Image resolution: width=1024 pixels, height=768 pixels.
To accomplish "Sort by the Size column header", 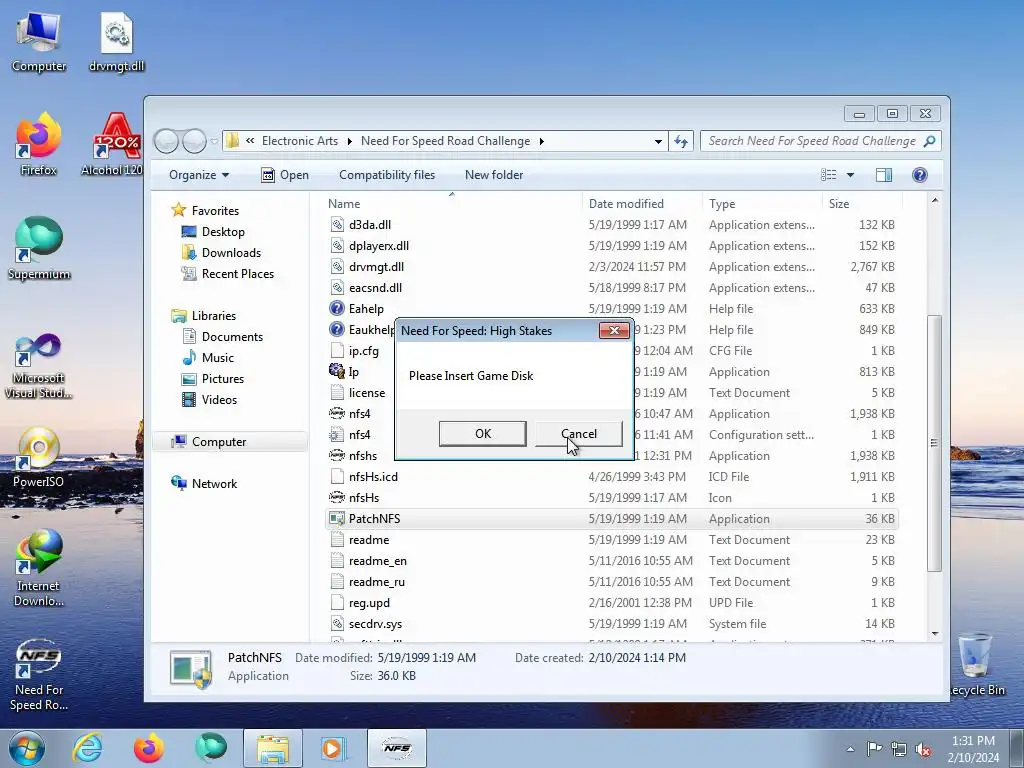I will point(861,204).
